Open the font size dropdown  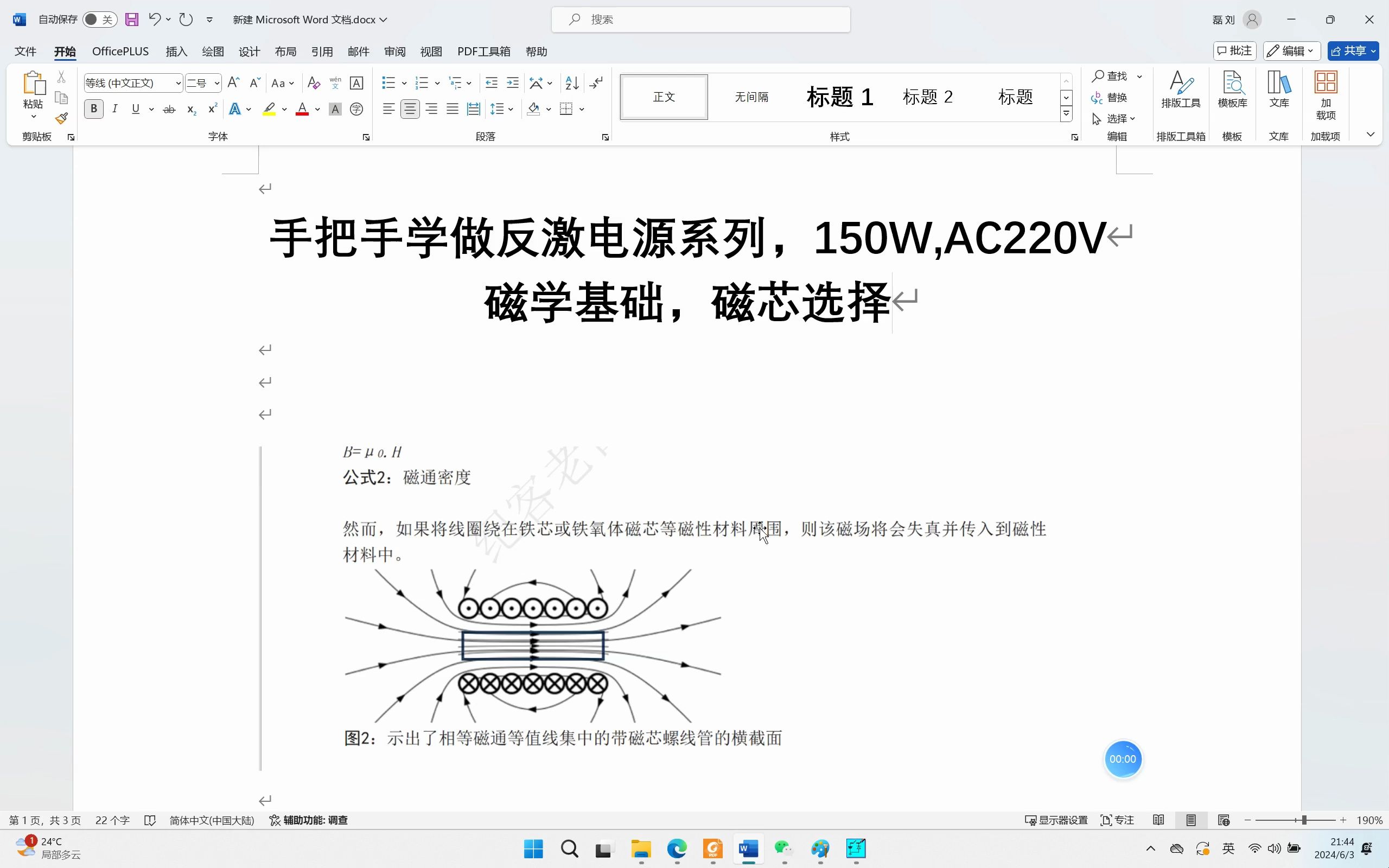point(217,83)
